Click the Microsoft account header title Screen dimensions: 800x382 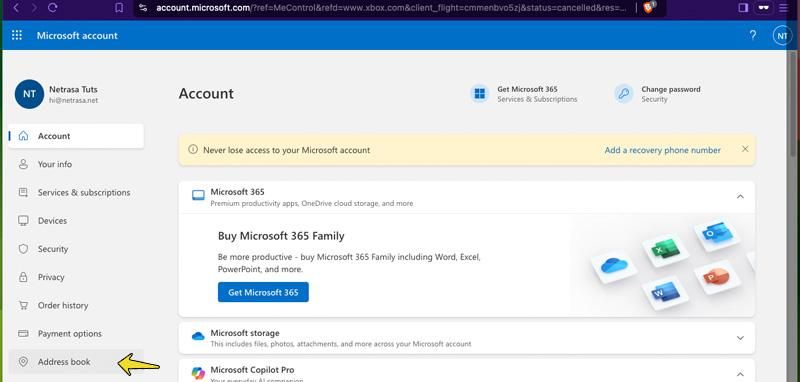pos(77,35)
